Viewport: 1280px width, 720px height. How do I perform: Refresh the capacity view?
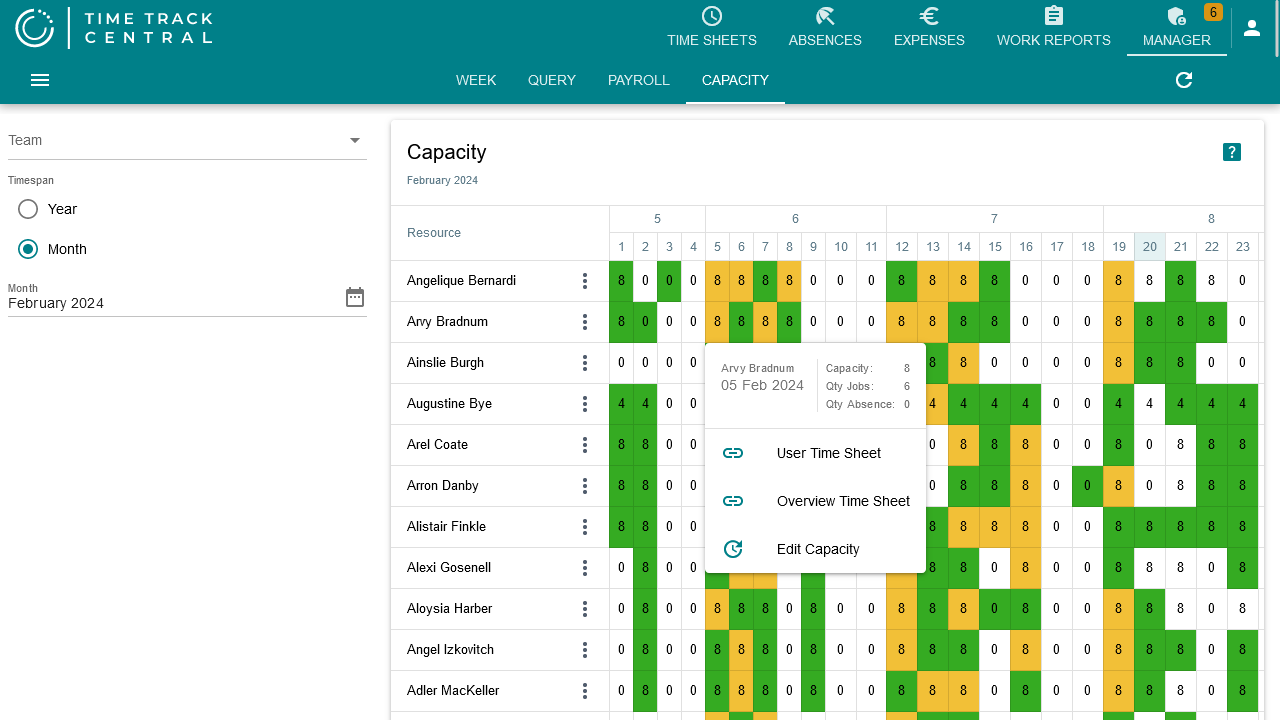[x=1184, y=80]
